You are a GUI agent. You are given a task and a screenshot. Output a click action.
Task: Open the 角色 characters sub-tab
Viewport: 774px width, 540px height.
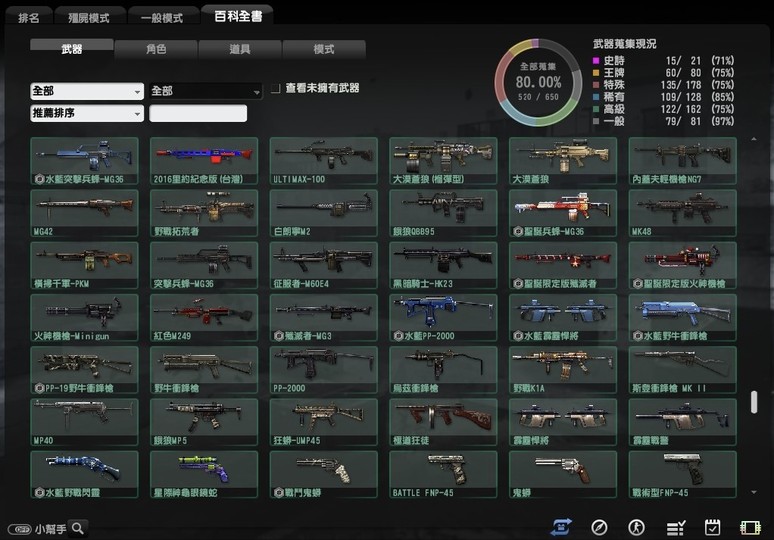coord(156,49)
